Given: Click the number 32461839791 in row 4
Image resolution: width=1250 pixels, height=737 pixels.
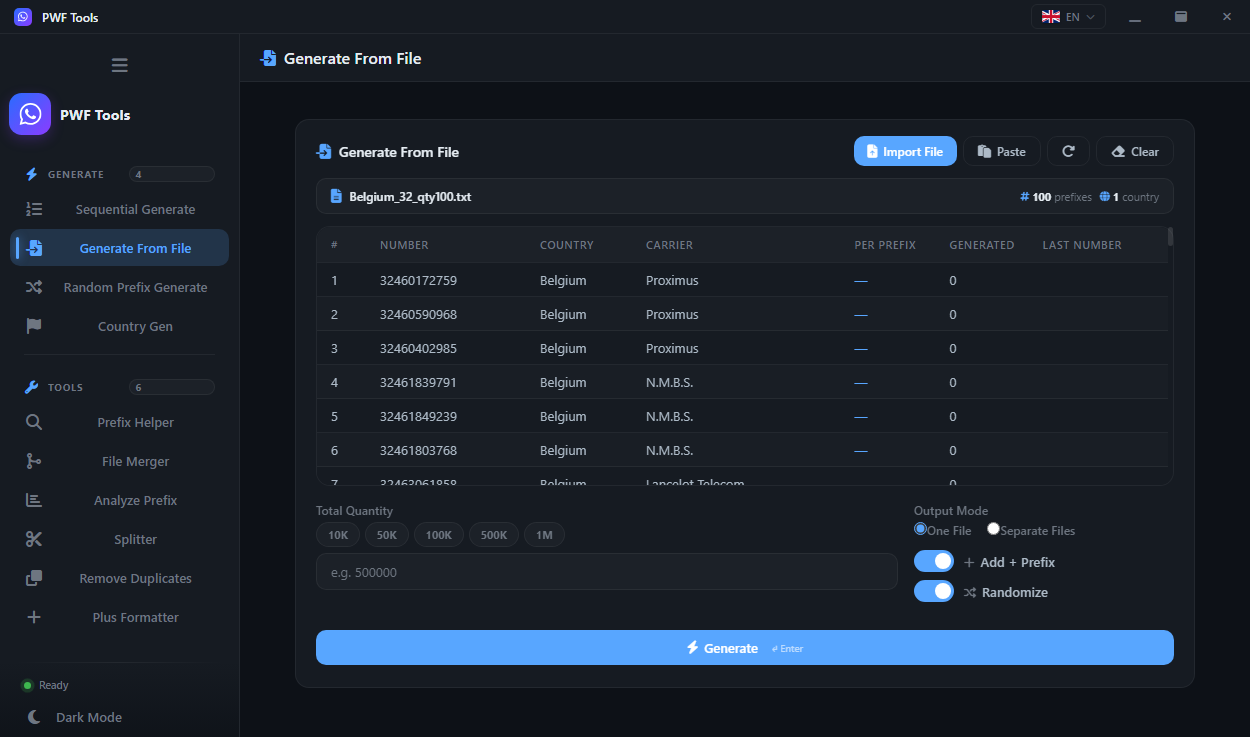Looking at the screenshot, I should point(418,382).
